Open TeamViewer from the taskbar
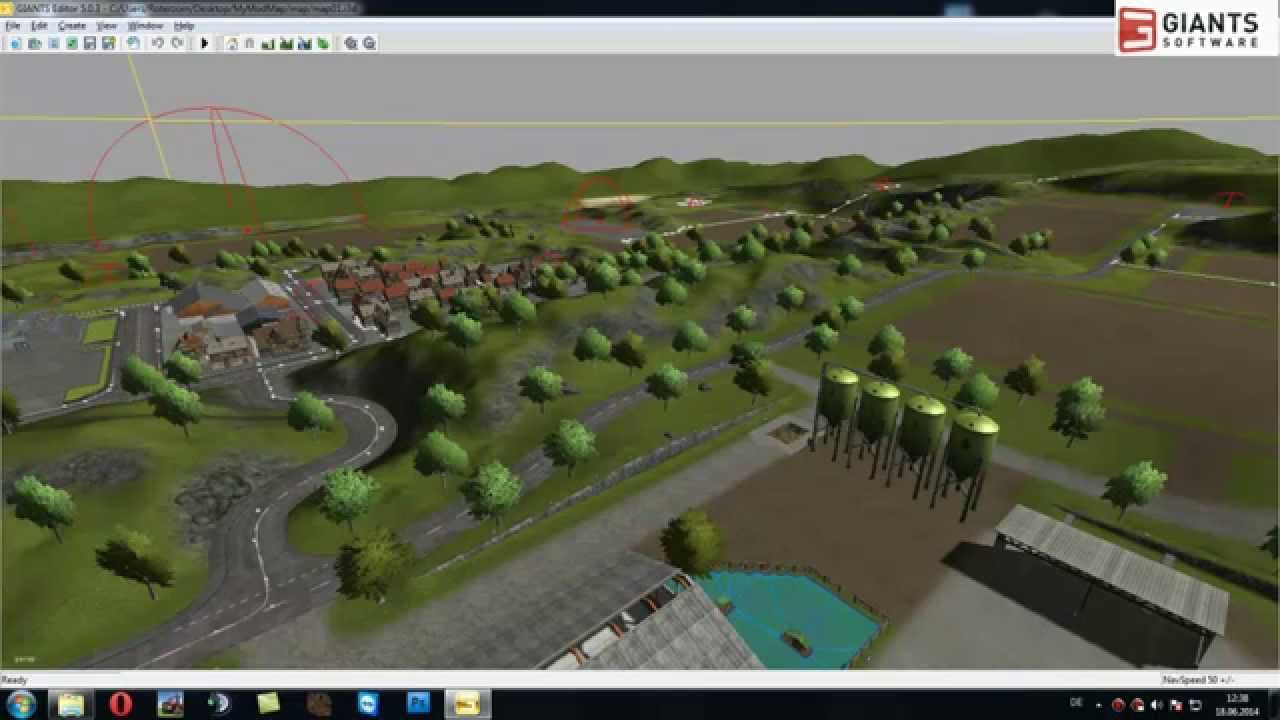The width and height of the screenshot is (1280, 720). pyautogui.click(x=368, y=704)
